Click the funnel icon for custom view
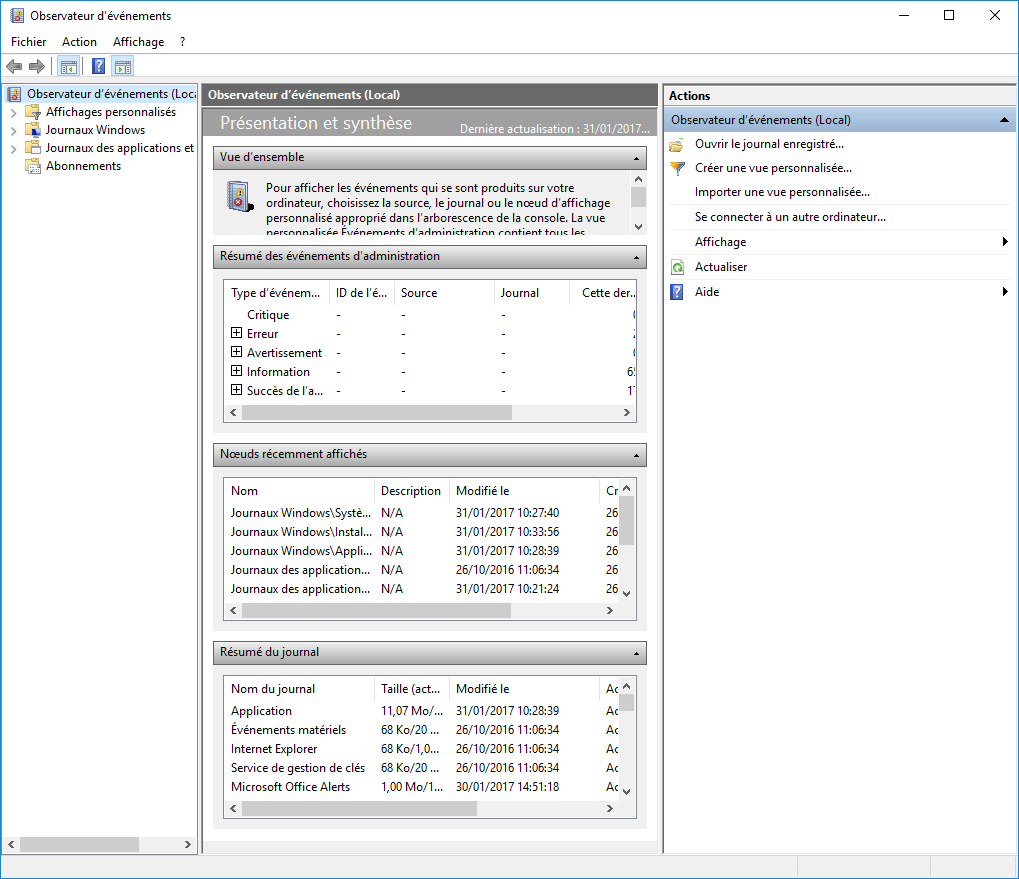This screenshot has width=1019, height=879. coord(677,168)
